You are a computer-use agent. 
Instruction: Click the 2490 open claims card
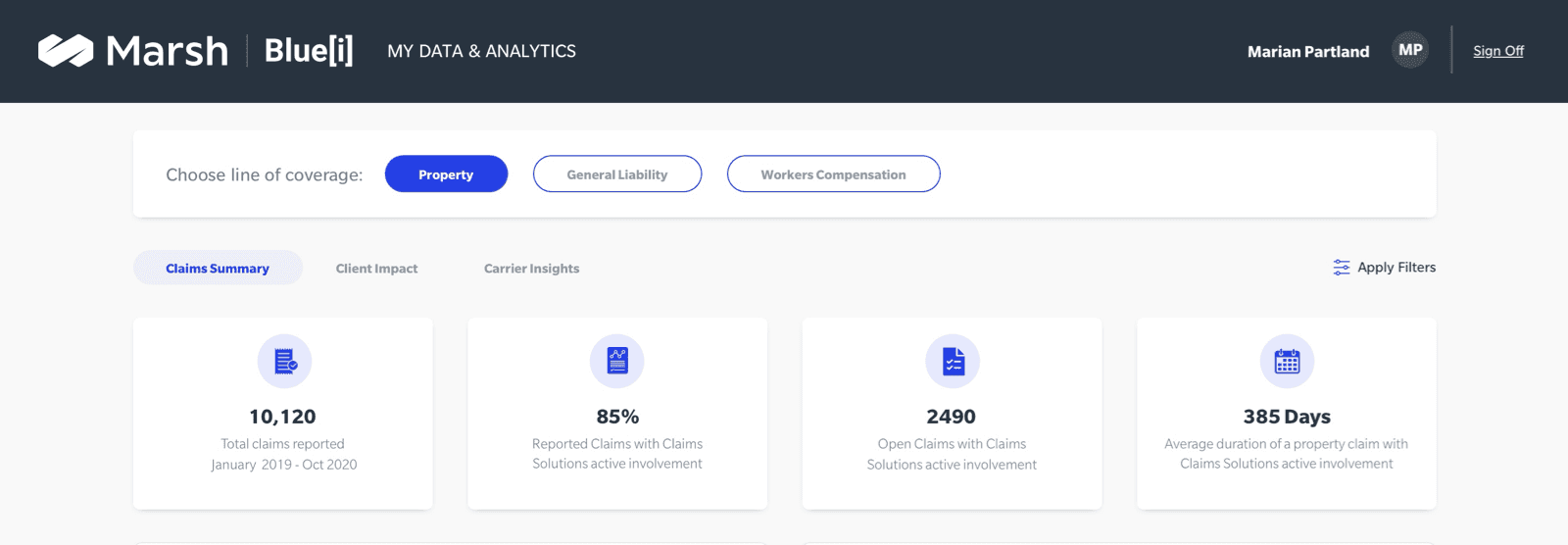pos(952,413)
